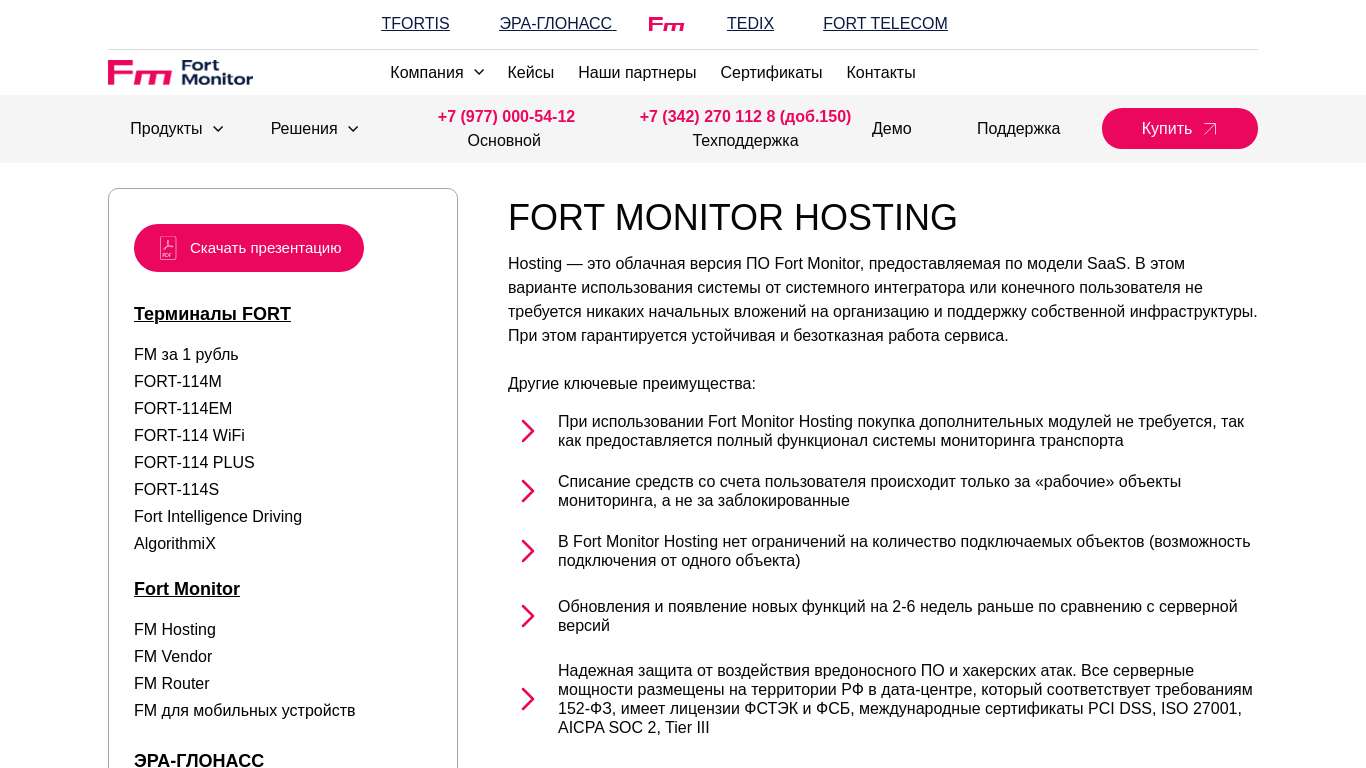Image resolution: width=1366 pixels, height=768 pixels.
Task: Click the pink chevron bullet beside the first advantage
Action: 528,431
